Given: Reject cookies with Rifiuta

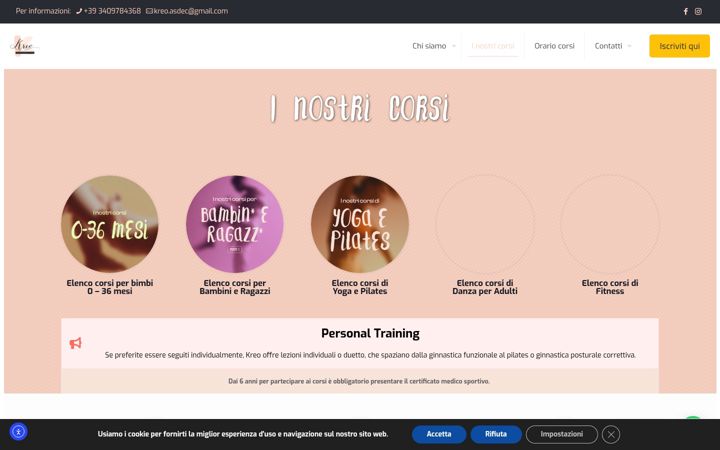Looking at the screenshot, I should (496, 434).
